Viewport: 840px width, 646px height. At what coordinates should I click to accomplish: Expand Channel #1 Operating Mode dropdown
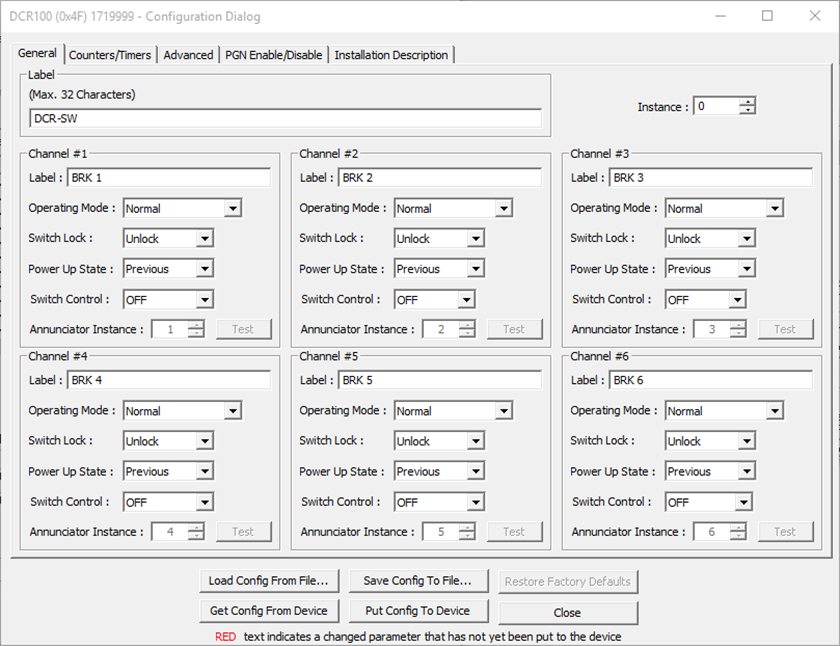(232, 209)
